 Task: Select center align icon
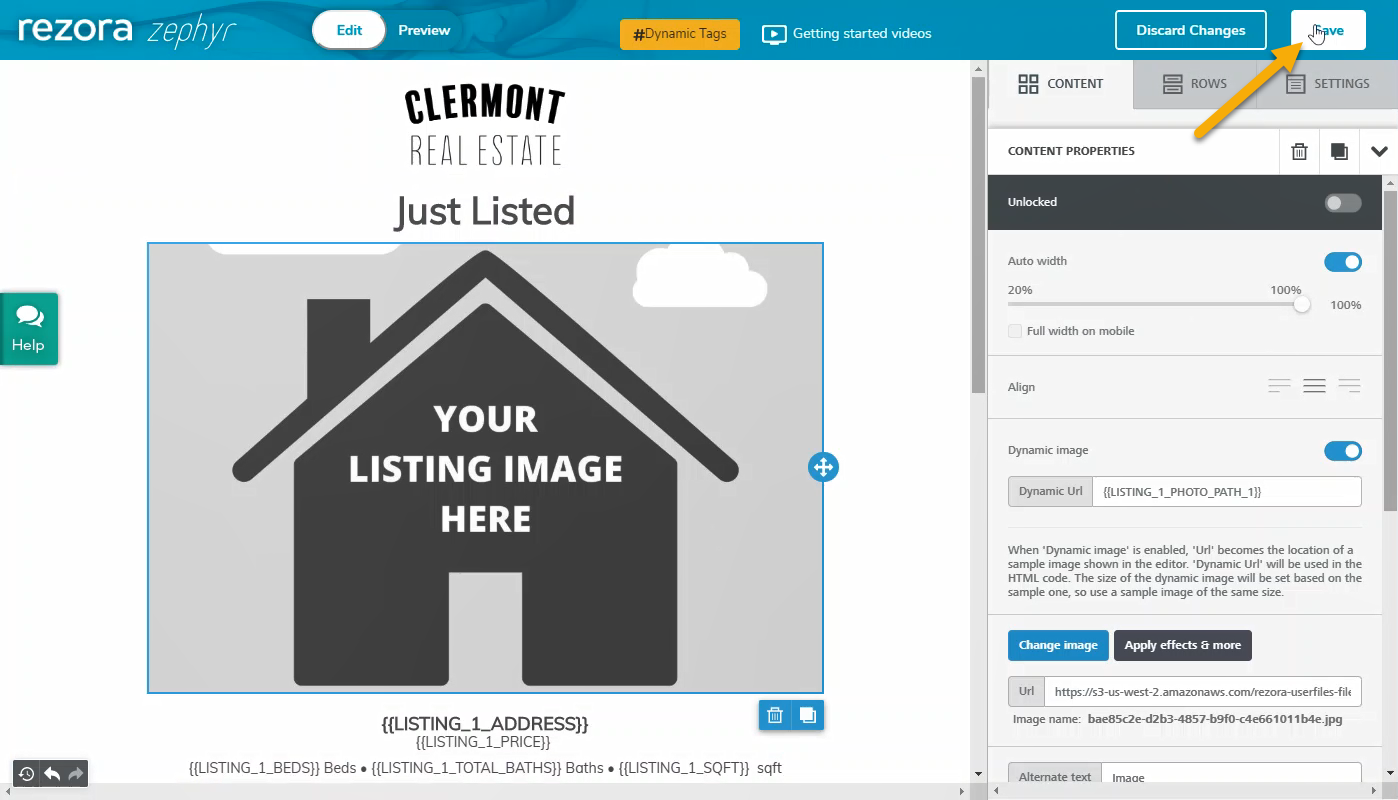point(1314,387)
